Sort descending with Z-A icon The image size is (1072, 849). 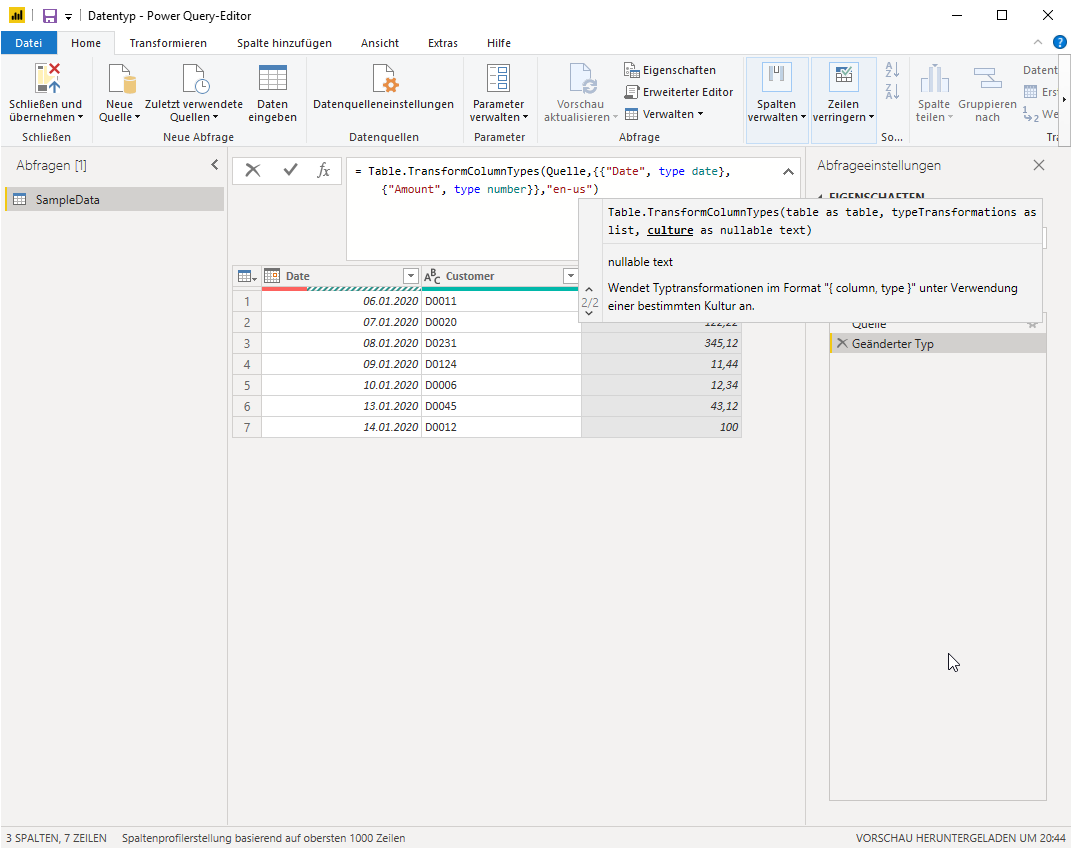click(x=892, y=91)
